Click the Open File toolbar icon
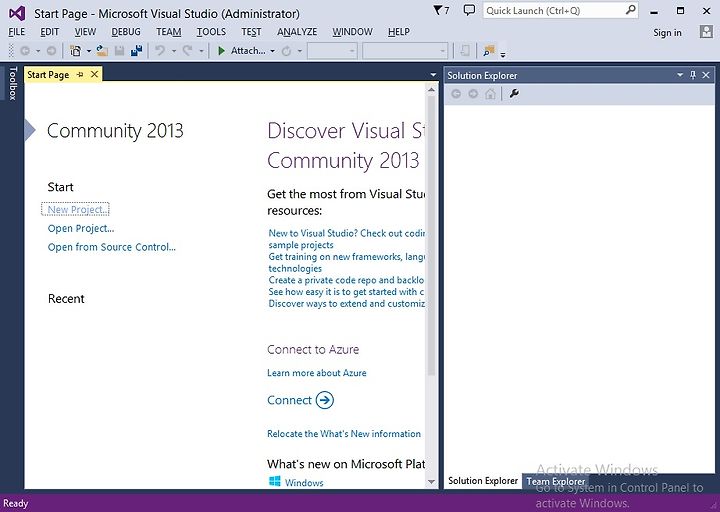 click(102, 51)
